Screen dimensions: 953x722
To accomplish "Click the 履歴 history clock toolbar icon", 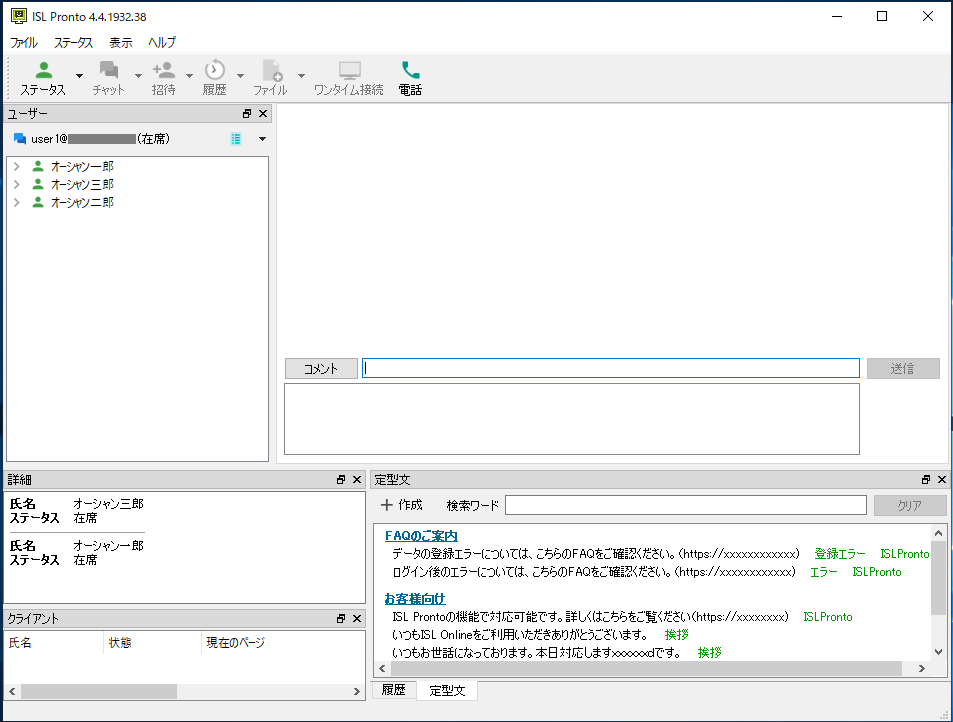I will (x=215, y=70).
